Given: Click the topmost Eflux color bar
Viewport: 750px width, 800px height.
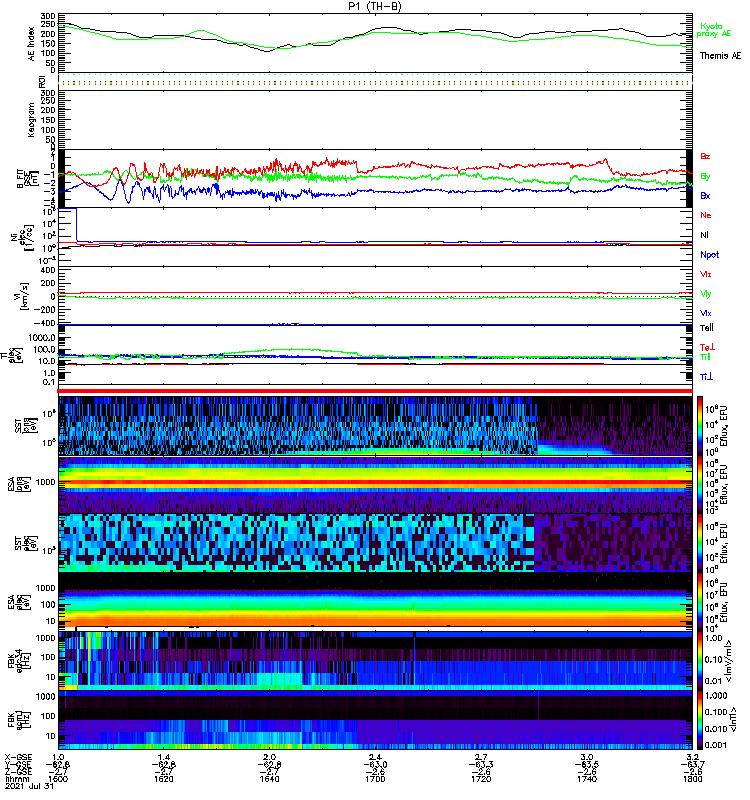Looking at the screenshot, I should tap(700, 425).
